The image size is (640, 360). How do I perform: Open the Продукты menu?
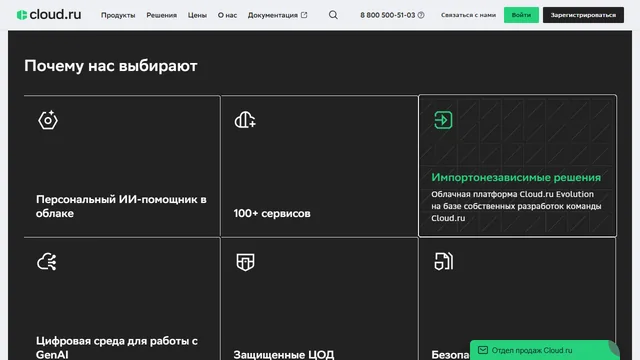point(118,15)
